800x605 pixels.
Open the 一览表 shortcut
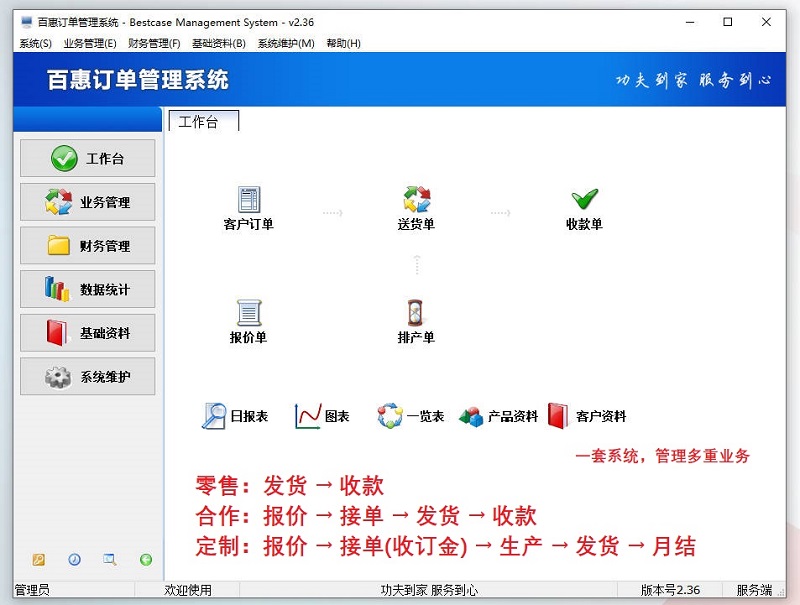tap(411, 416)
